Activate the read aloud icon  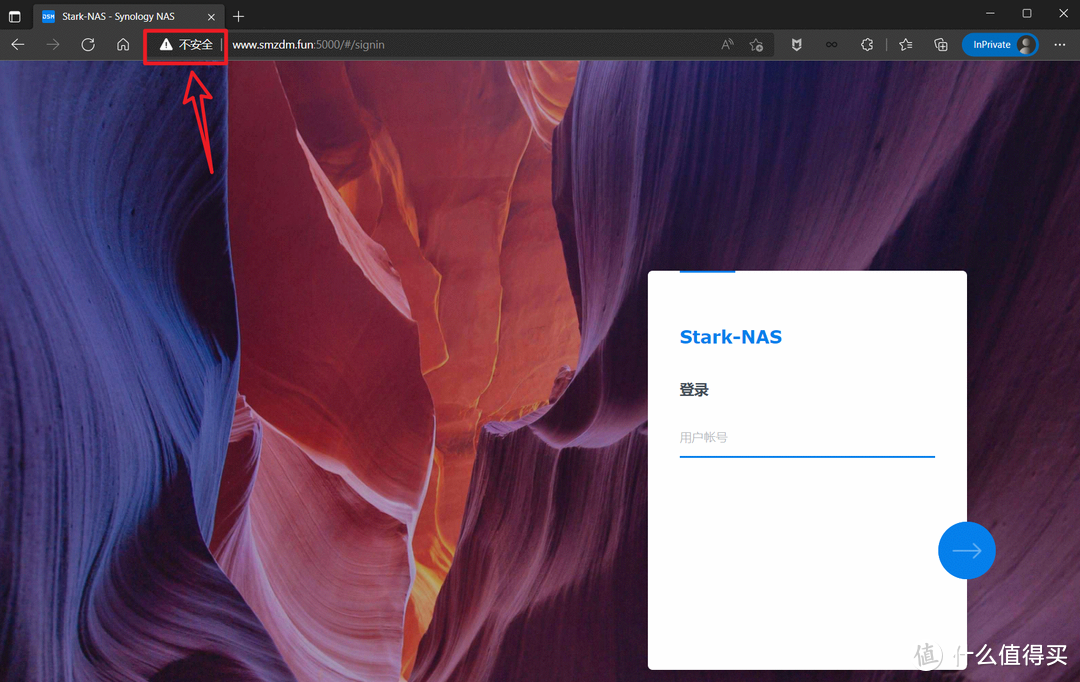click(x=727, y=45)
